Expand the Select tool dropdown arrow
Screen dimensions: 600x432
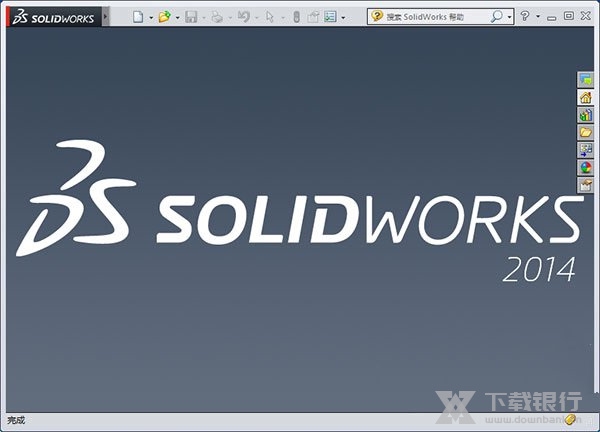(283, 18)
